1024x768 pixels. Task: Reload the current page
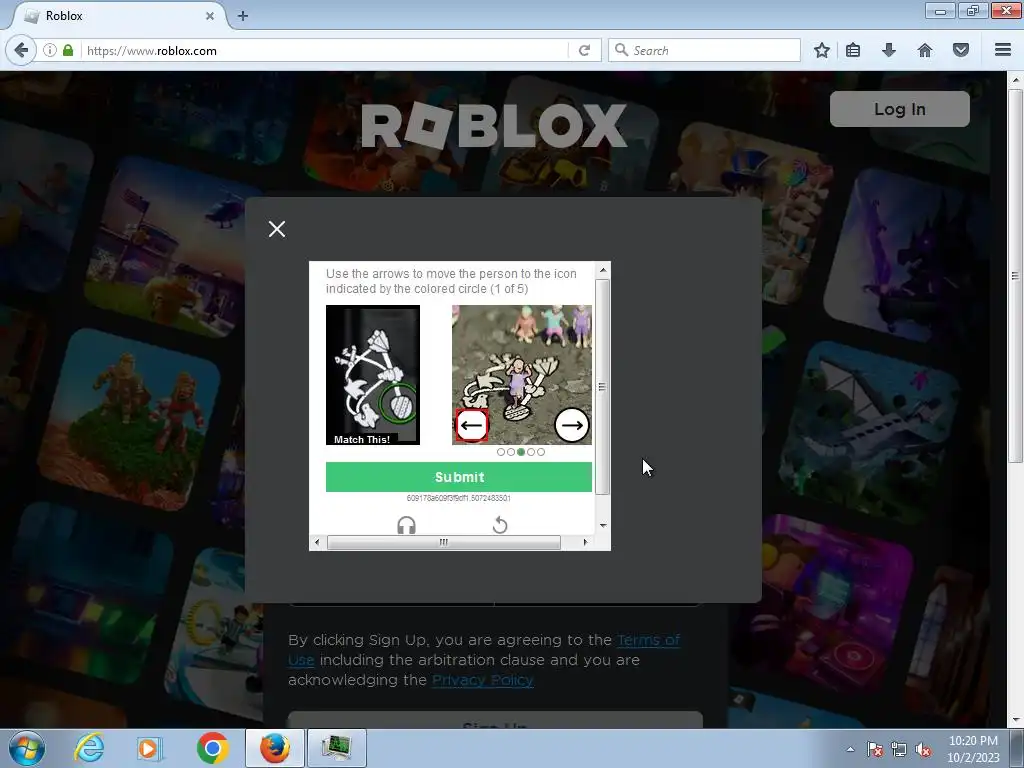pos(584,50)
